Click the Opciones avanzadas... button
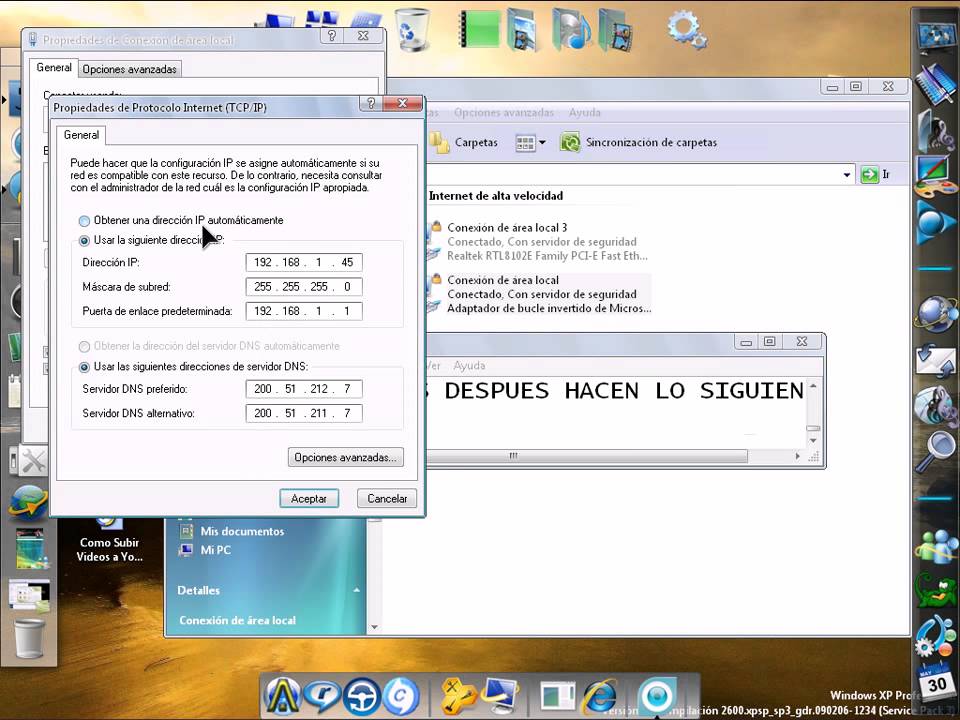This screenshot has width=960, height=720. [x=345, y=457]
